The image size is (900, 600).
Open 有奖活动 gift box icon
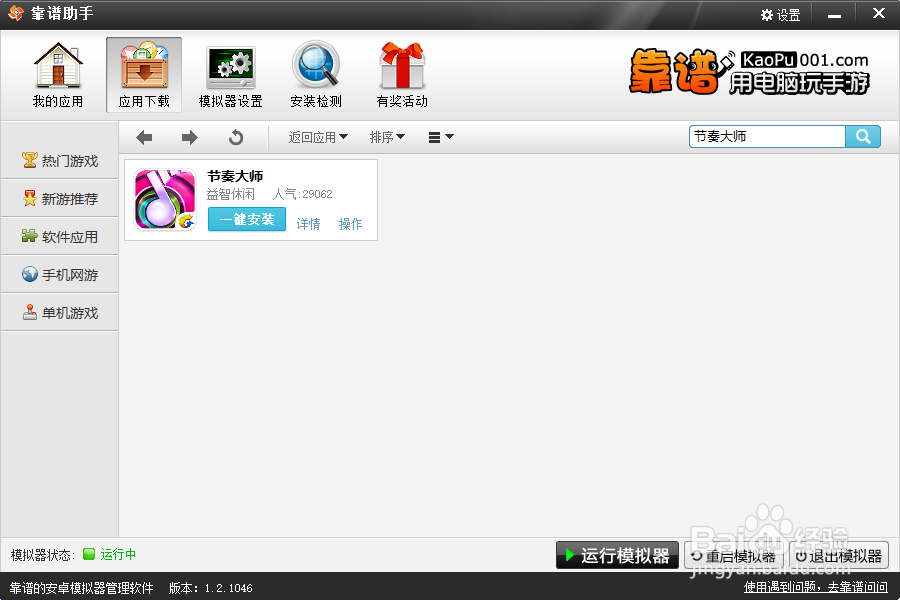pyautogui.click(x=402, y=75)
